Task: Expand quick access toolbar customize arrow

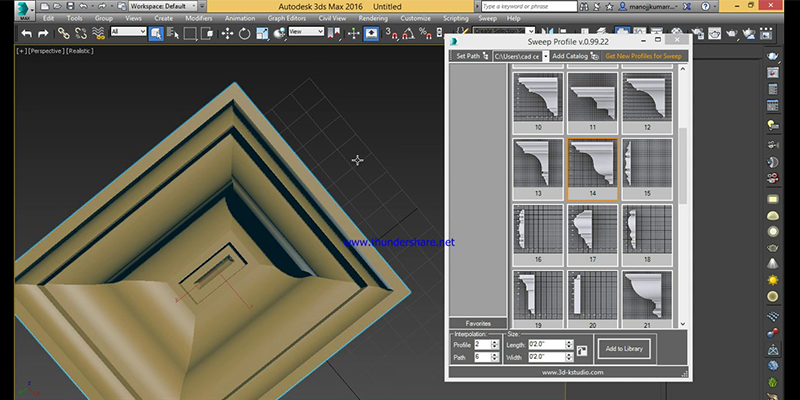Action: (x=203, y=7)
